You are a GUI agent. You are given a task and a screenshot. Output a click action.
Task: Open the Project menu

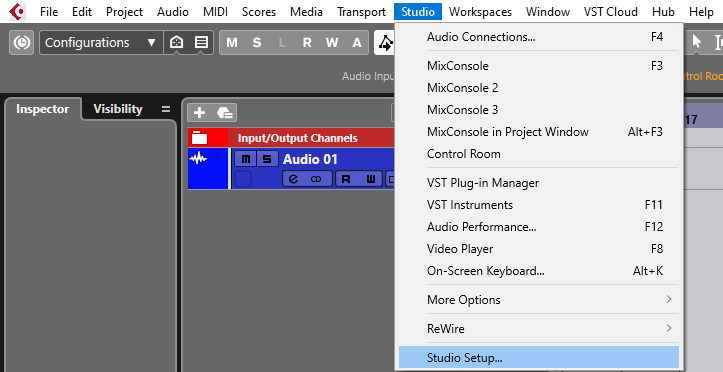tap(124, 12)
